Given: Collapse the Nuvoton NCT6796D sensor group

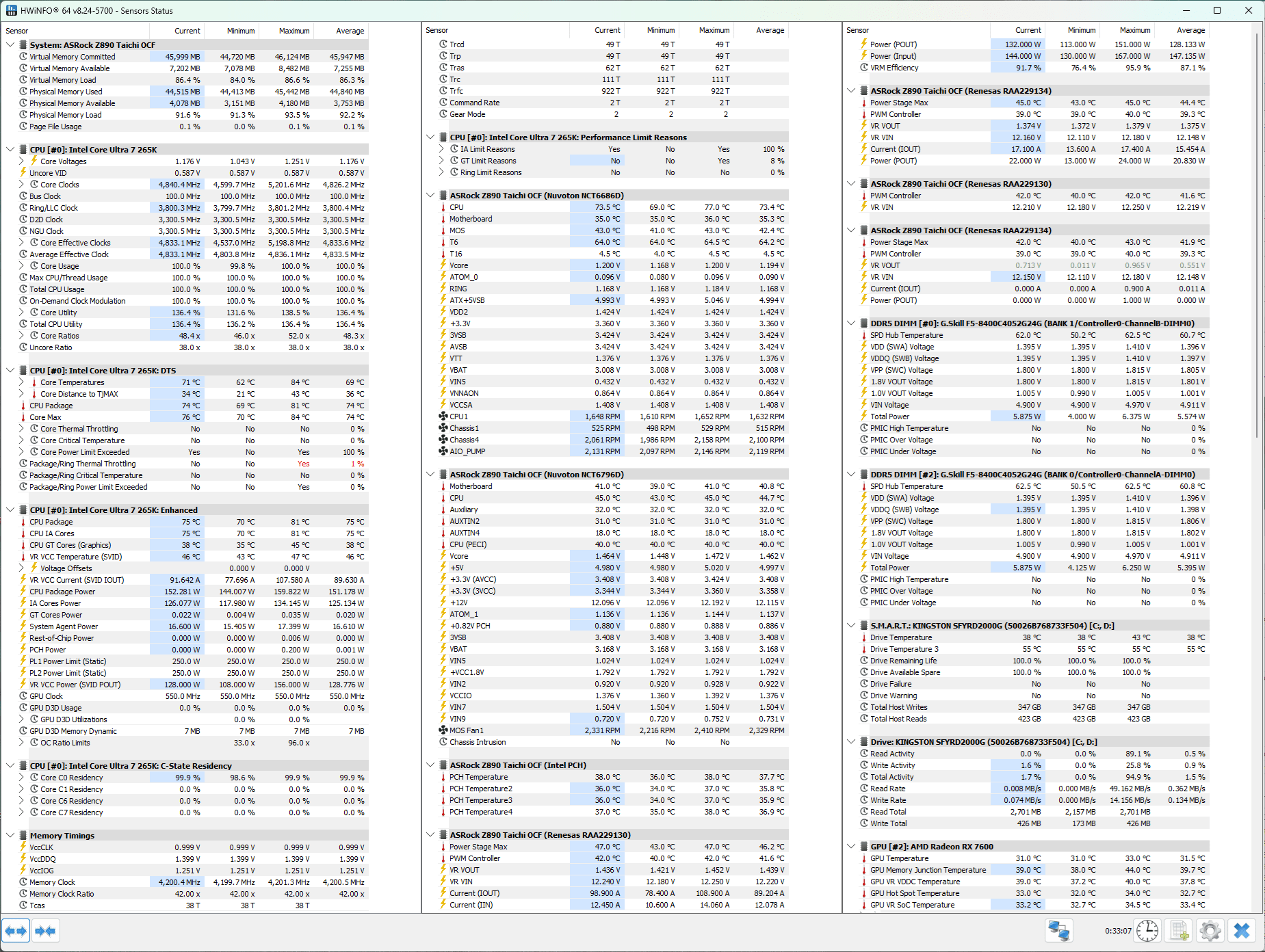Looking at the screenshot, I should 430,475.
